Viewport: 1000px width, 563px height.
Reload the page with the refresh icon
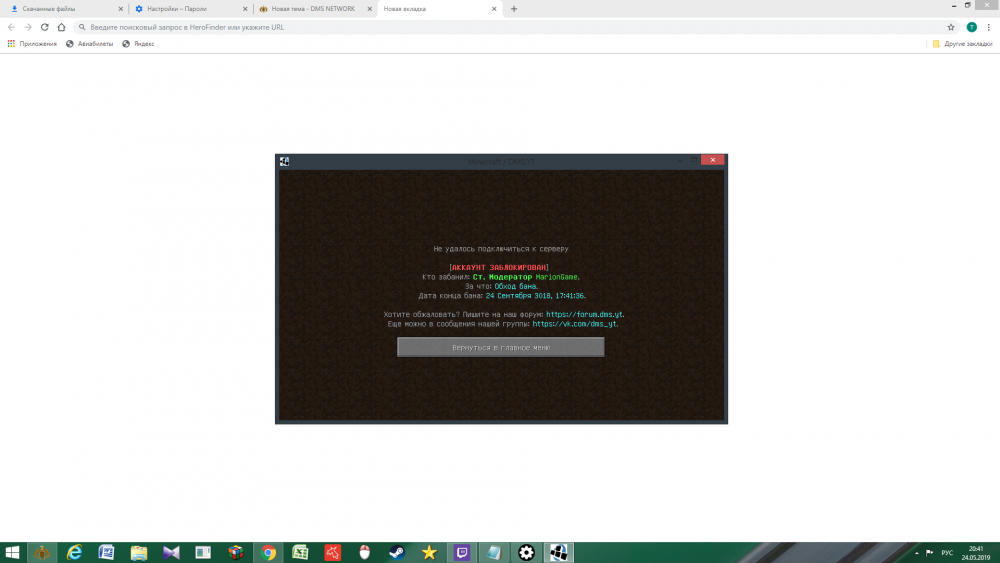[x=45, y=27]
